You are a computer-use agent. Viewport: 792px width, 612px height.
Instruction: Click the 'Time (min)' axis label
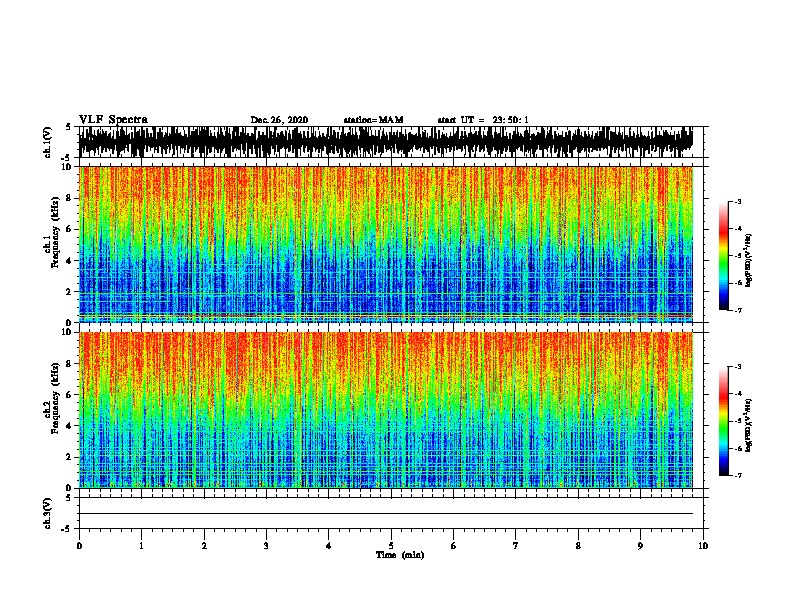(x=400, y=555)
